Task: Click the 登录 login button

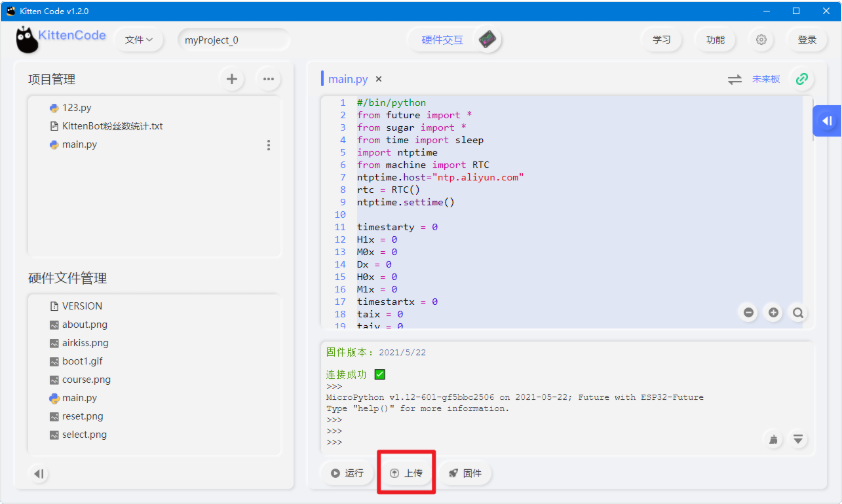Action: coord(807,40)
